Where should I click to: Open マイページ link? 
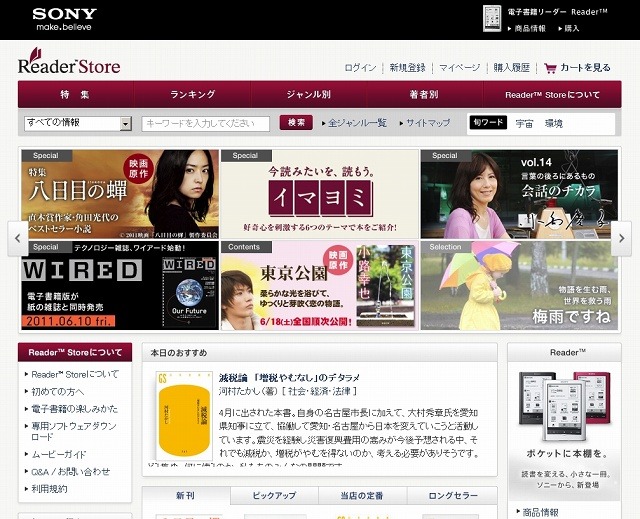(x=459, y=68)
